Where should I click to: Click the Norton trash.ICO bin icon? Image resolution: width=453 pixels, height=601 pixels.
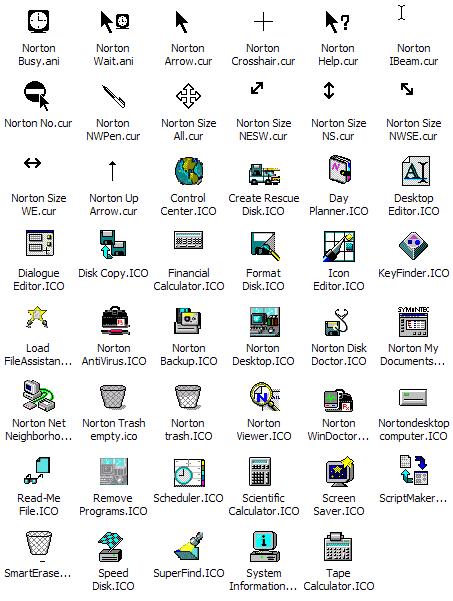(x=188, y=397)
